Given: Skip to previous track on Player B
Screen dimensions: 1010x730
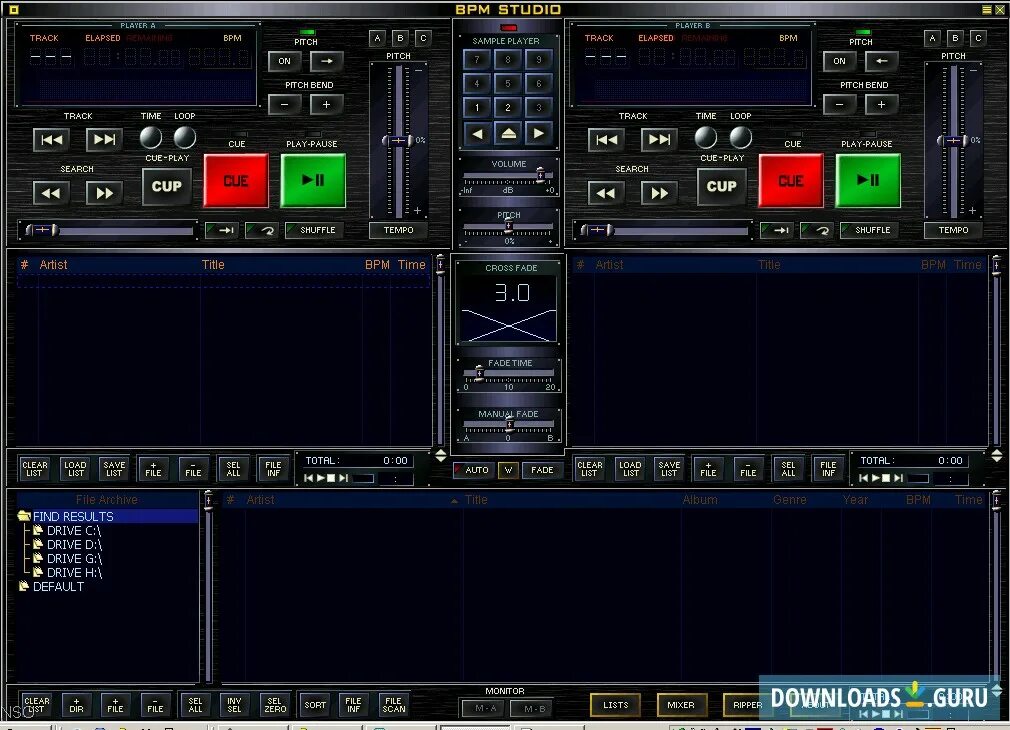Looking at the screenshot, I should pyautogui.click(x=606, y=140).
